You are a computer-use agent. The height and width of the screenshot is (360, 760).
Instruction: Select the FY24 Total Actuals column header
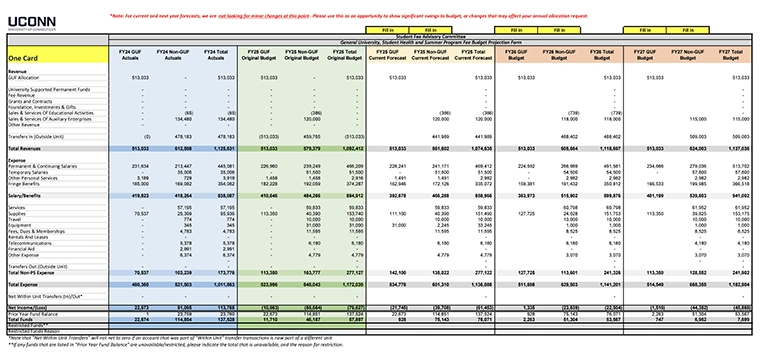pyautogui.click(x=216, y=54)
